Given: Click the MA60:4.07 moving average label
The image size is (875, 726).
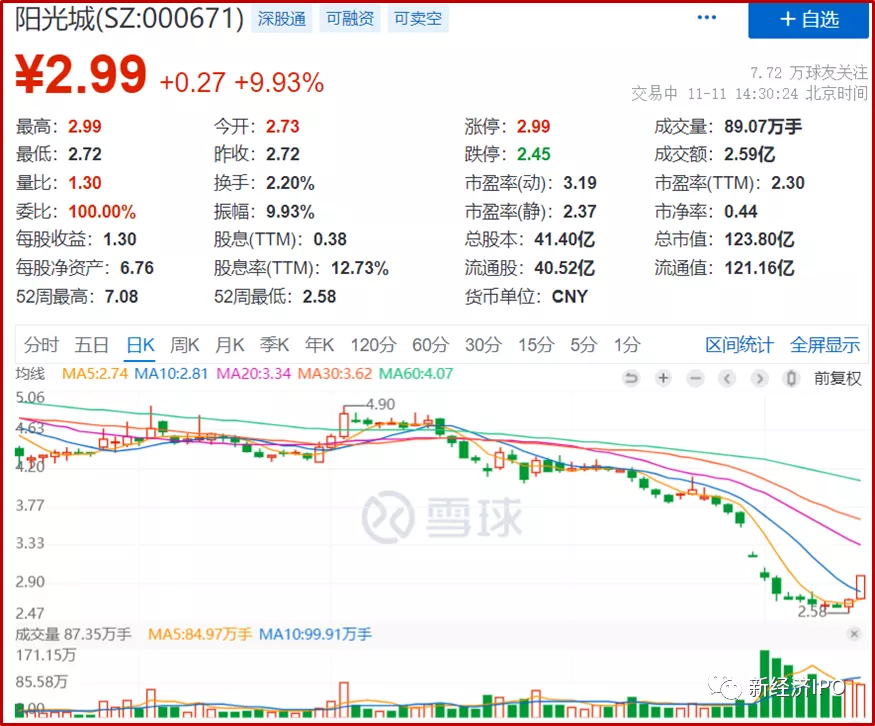Looking at the screenshot, I should pos(416,373).
